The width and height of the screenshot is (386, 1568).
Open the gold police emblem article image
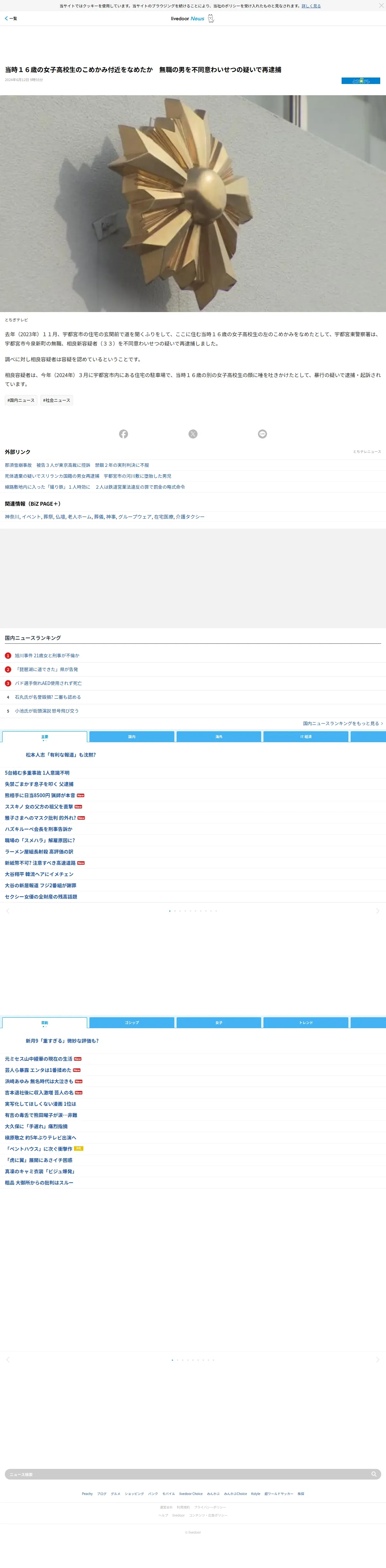[x=193, y=203]
